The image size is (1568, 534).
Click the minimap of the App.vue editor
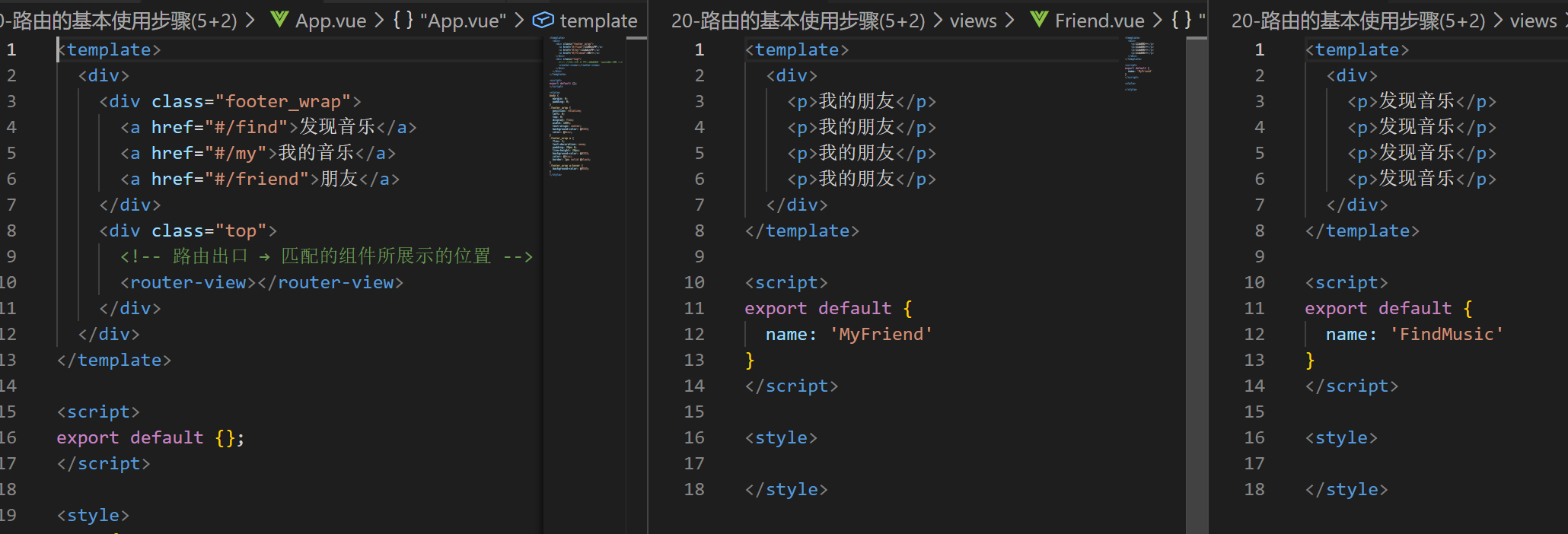click(585, 106)
